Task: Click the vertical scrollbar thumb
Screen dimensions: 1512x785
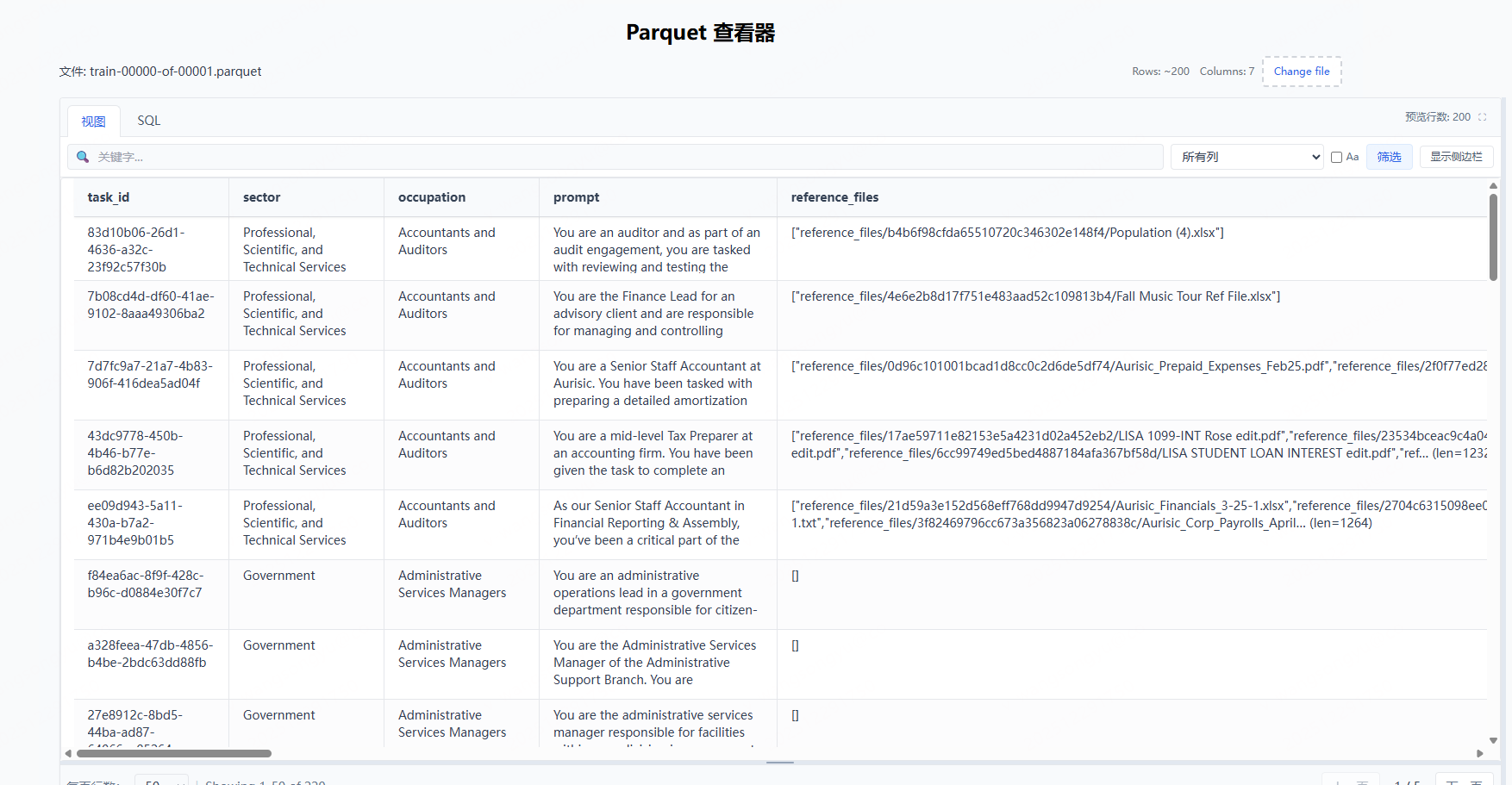Action: pyautogui.click(x=1493, y=237)
